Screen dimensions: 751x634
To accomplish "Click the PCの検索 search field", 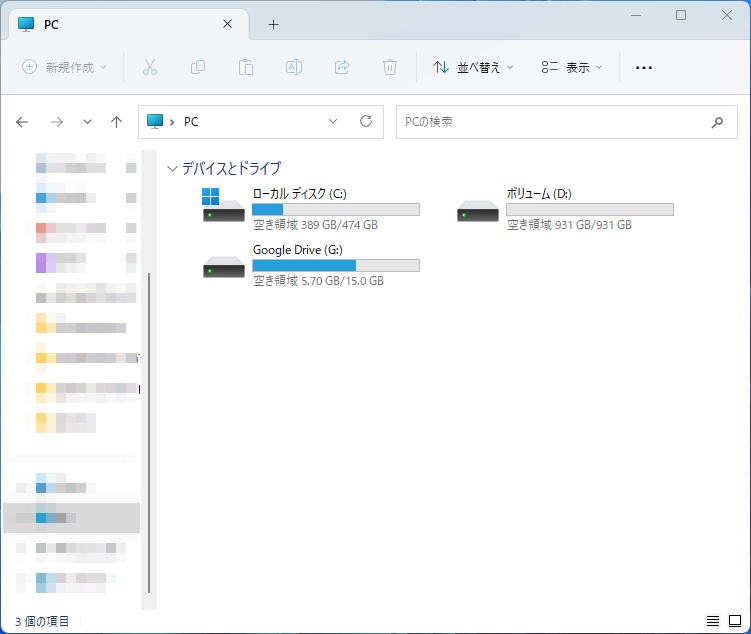I will point(550,121).
